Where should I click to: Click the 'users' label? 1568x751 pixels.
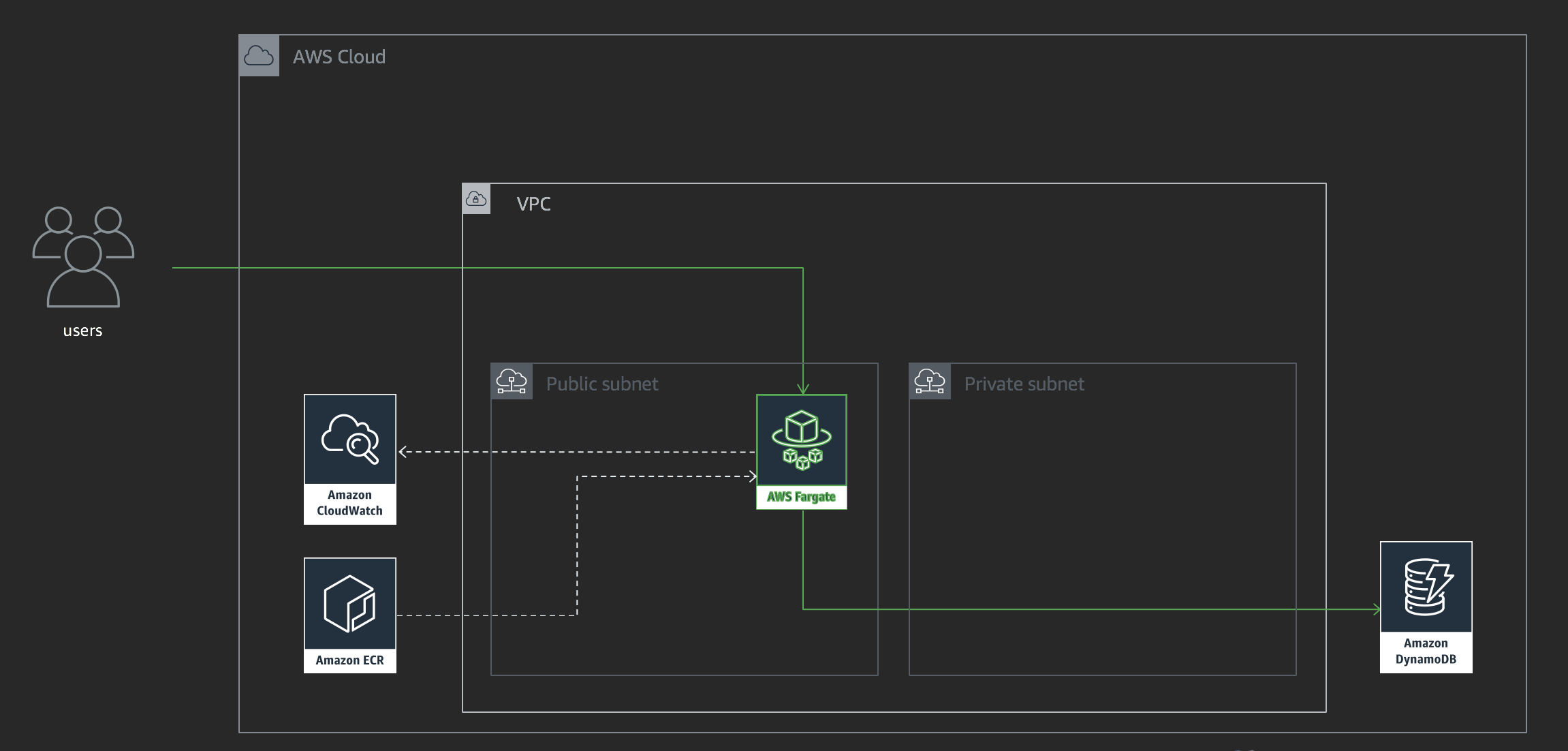tap(82, 331)
